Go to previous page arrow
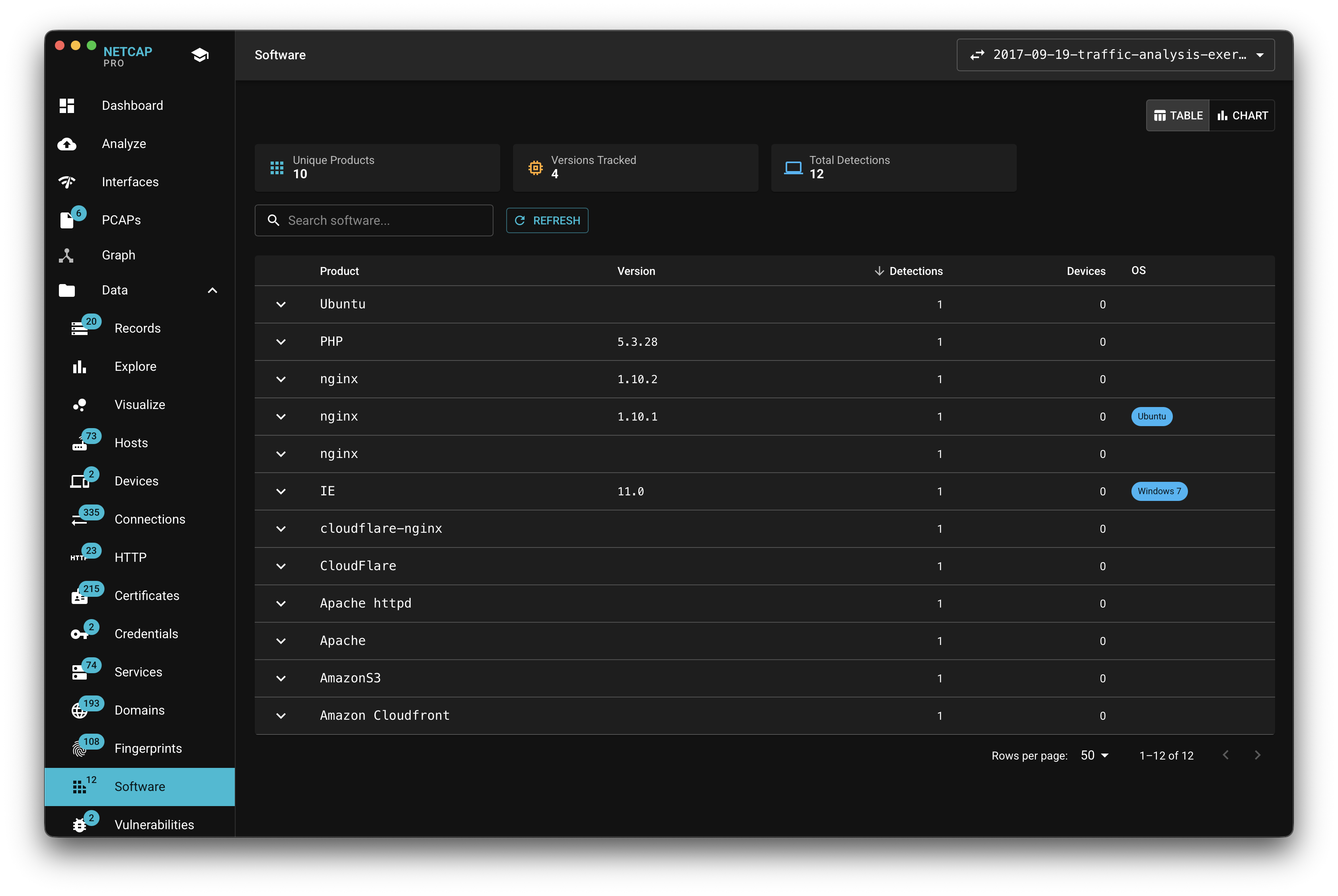 coord(1225,756)
